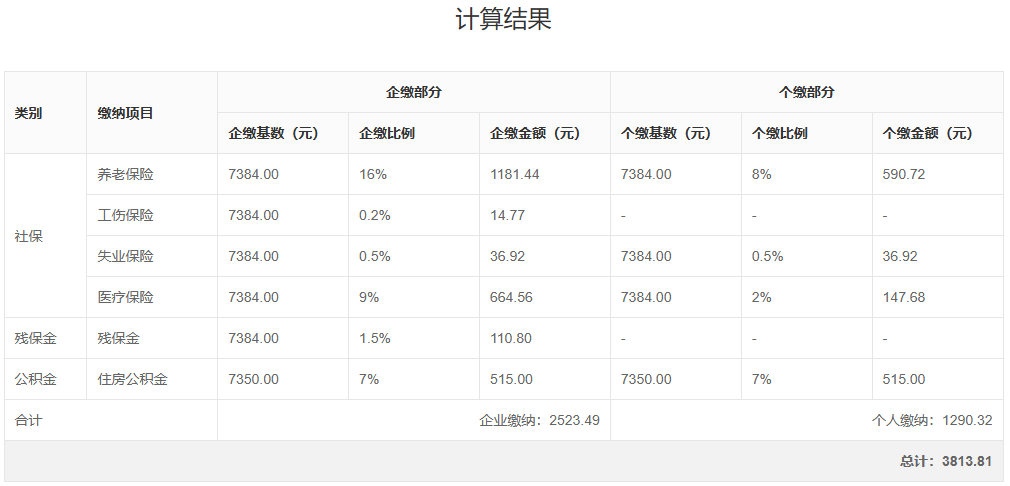Click the 个缴部分 group header
The height and width of the screenshot is (486, 1010).
(806, 92)
